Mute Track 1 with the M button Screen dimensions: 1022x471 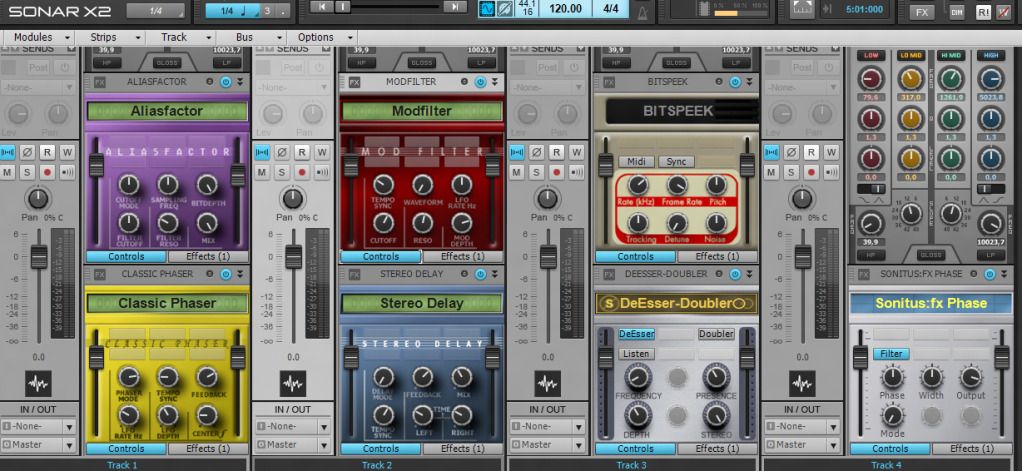(9, 172)
